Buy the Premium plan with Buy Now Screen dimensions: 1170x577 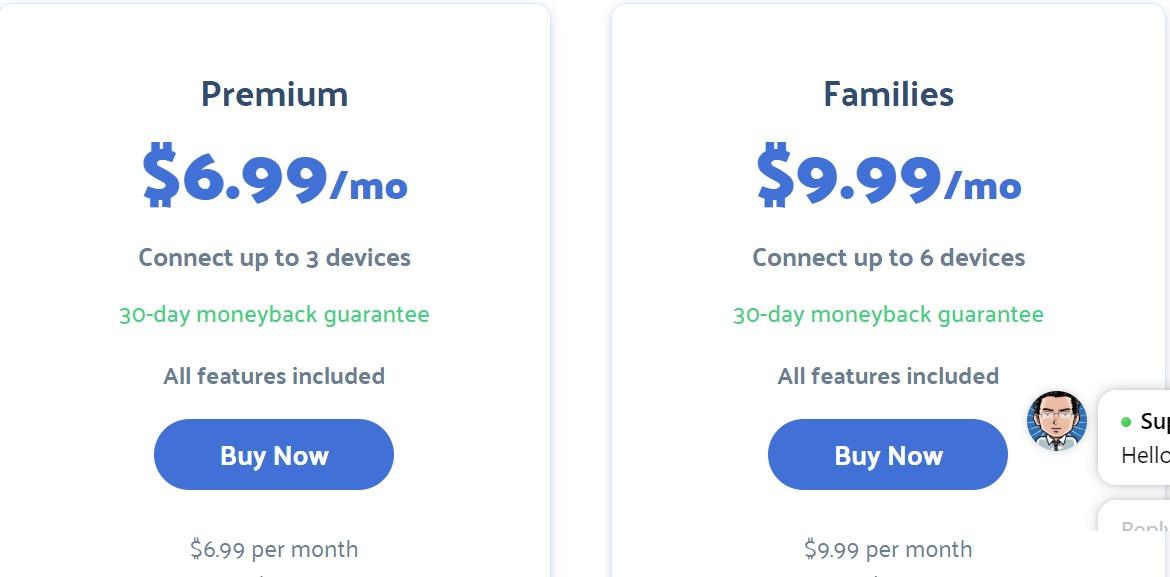coord(274,455)
